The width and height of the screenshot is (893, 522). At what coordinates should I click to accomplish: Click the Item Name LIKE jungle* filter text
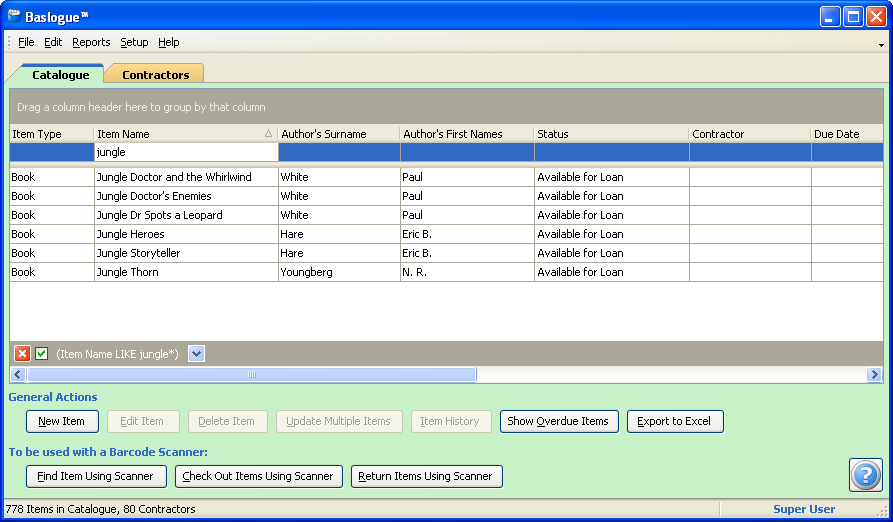117,354
